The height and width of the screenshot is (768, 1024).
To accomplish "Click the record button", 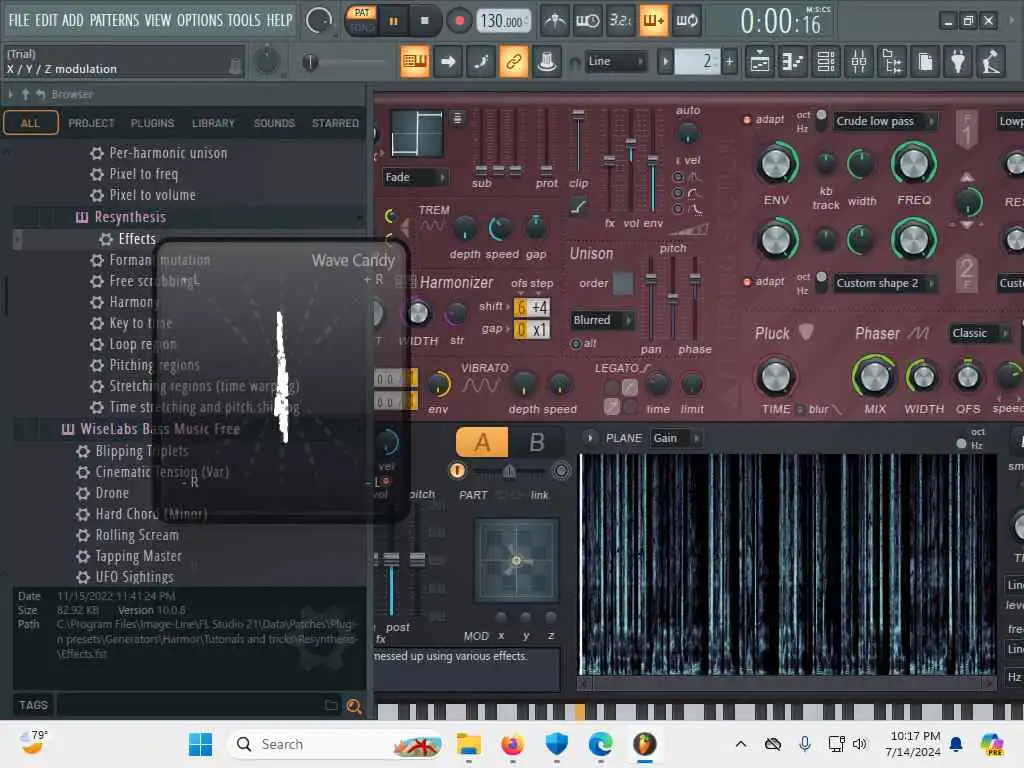I will [x=459, y=21].
